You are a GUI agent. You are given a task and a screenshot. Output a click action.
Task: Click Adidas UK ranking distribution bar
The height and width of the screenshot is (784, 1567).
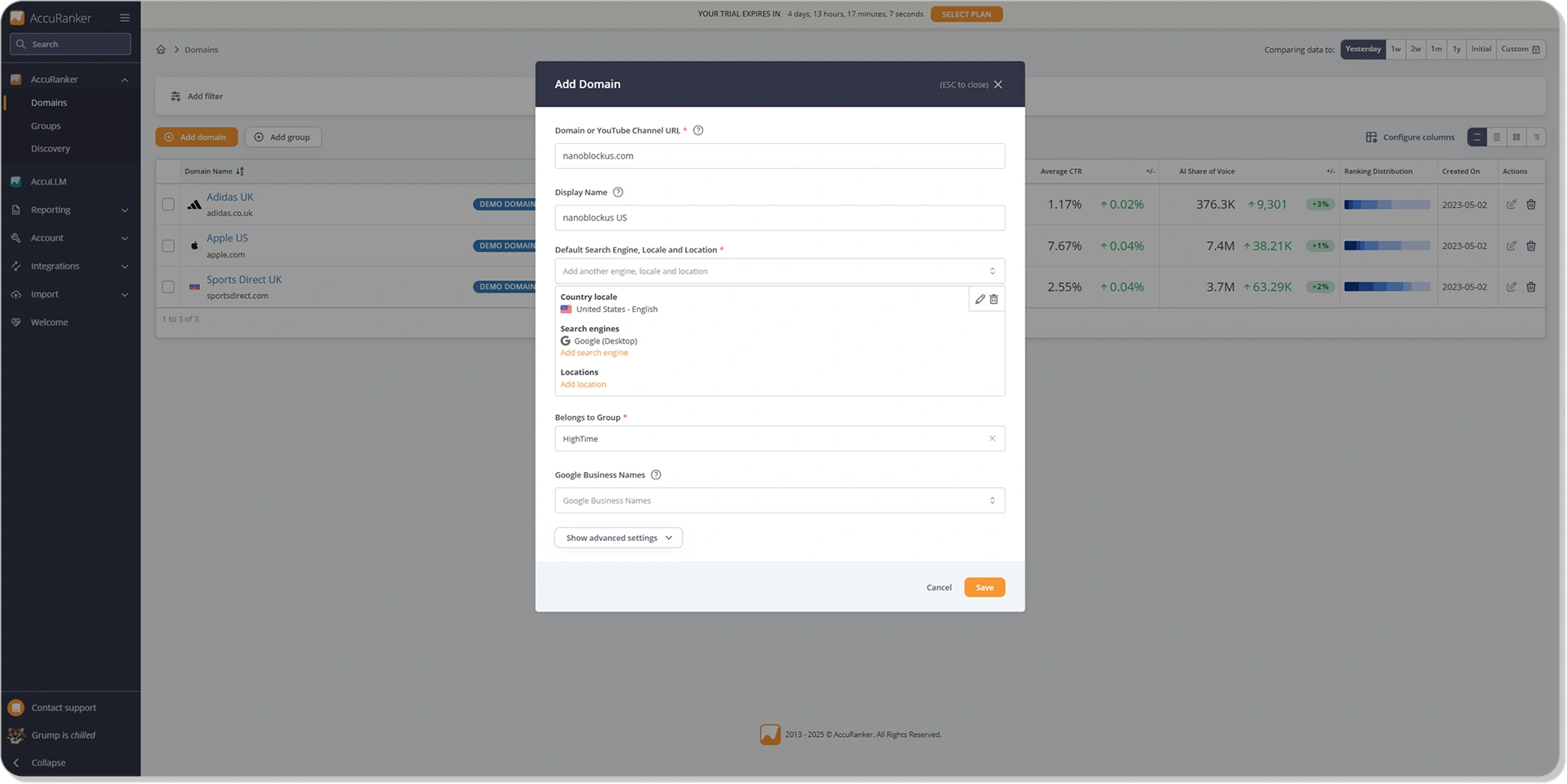click(1387, 205)
